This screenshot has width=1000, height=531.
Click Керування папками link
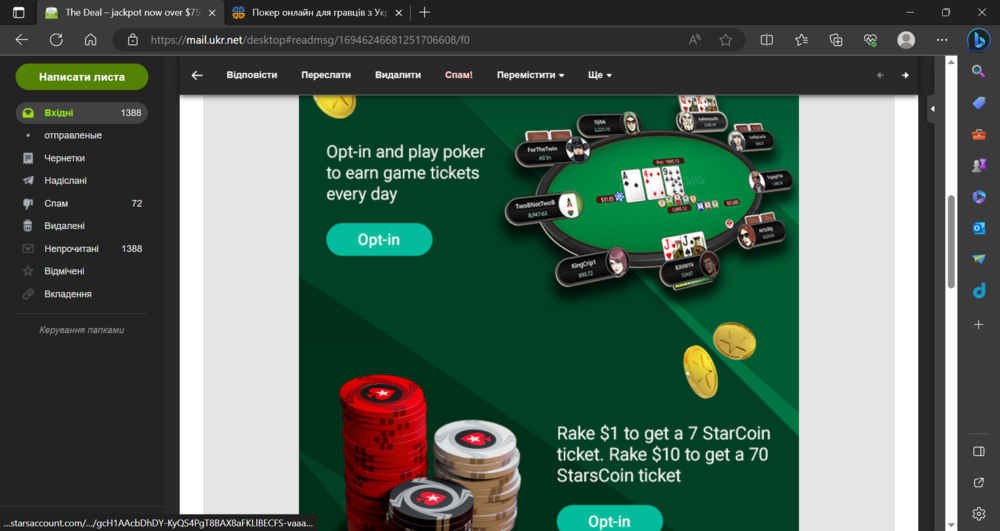(82, 330)
